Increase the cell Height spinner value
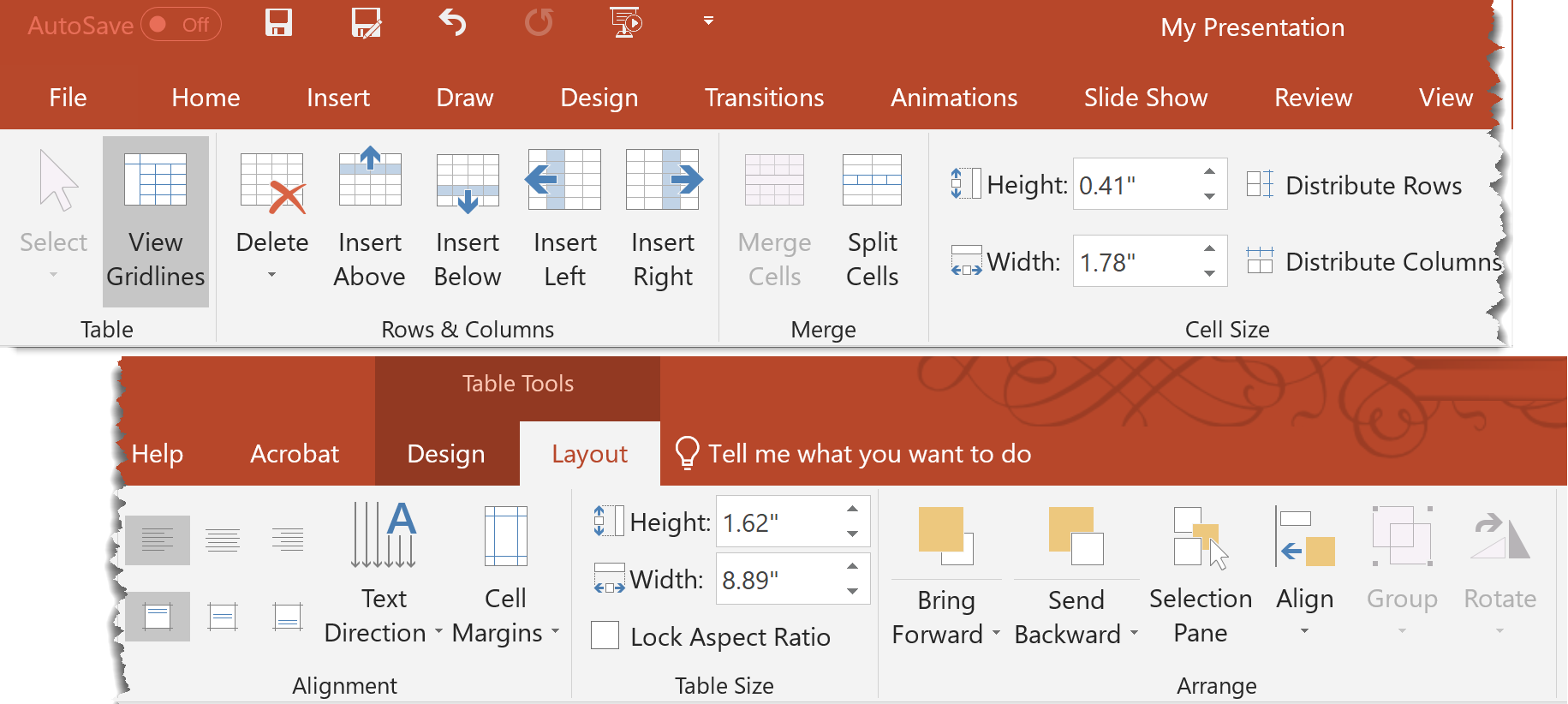Viewport: 1568px width, 704px height. pyautogui.click(x=1209, y=172)
